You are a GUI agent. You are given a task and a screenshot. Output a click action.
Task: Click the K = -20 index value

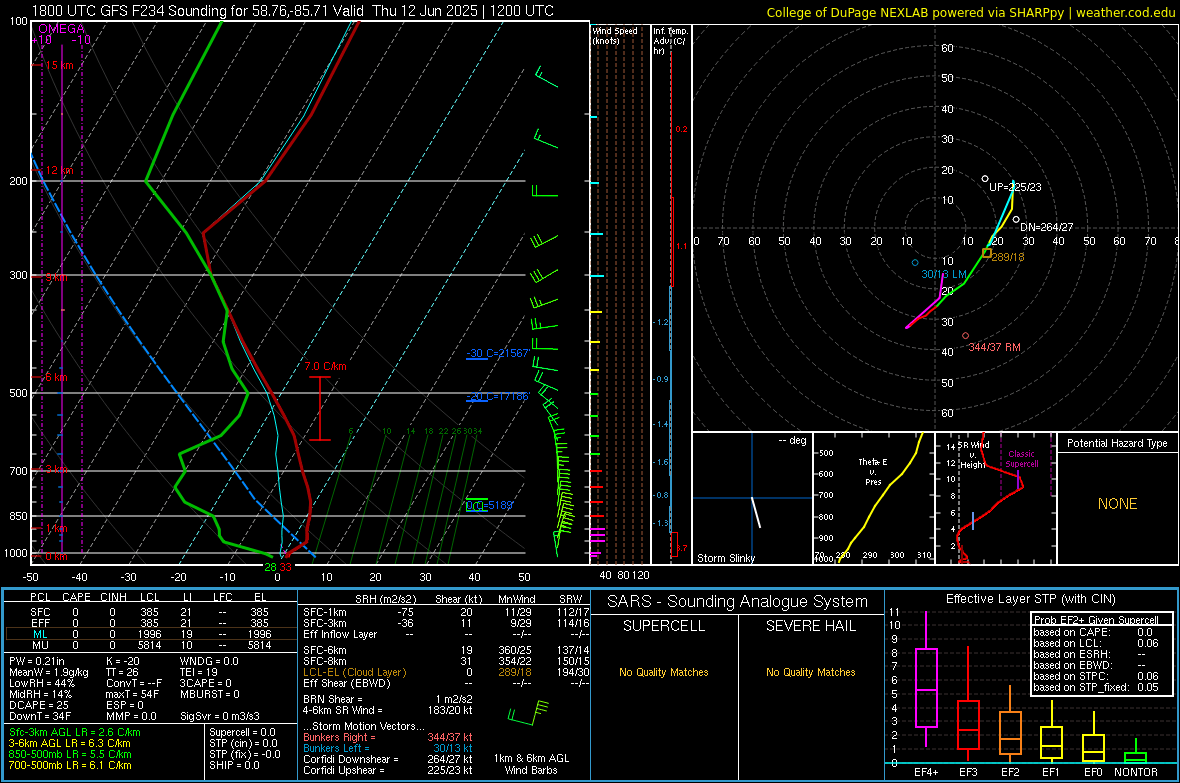(123, 661)
